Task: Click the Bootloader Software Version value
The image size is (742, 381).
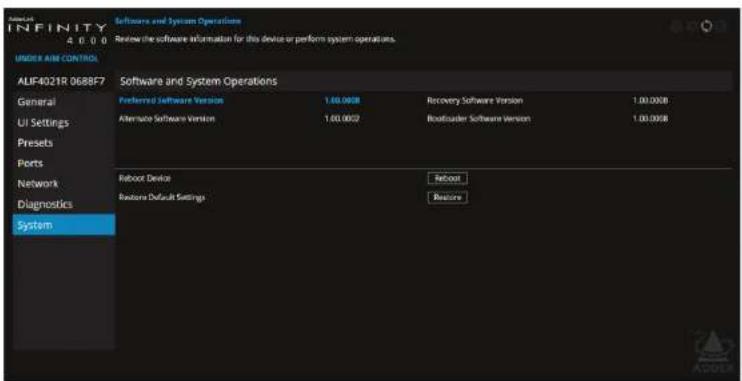Action: [x=650, y=118]
